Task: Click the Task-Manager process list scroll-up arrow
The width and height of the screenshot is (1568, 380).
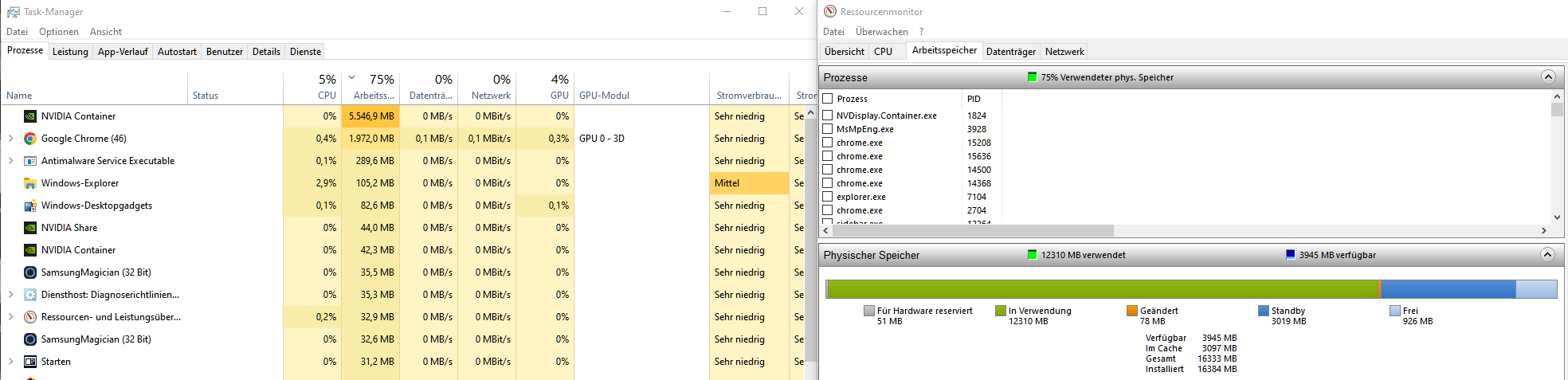Action: click(811, 112)
